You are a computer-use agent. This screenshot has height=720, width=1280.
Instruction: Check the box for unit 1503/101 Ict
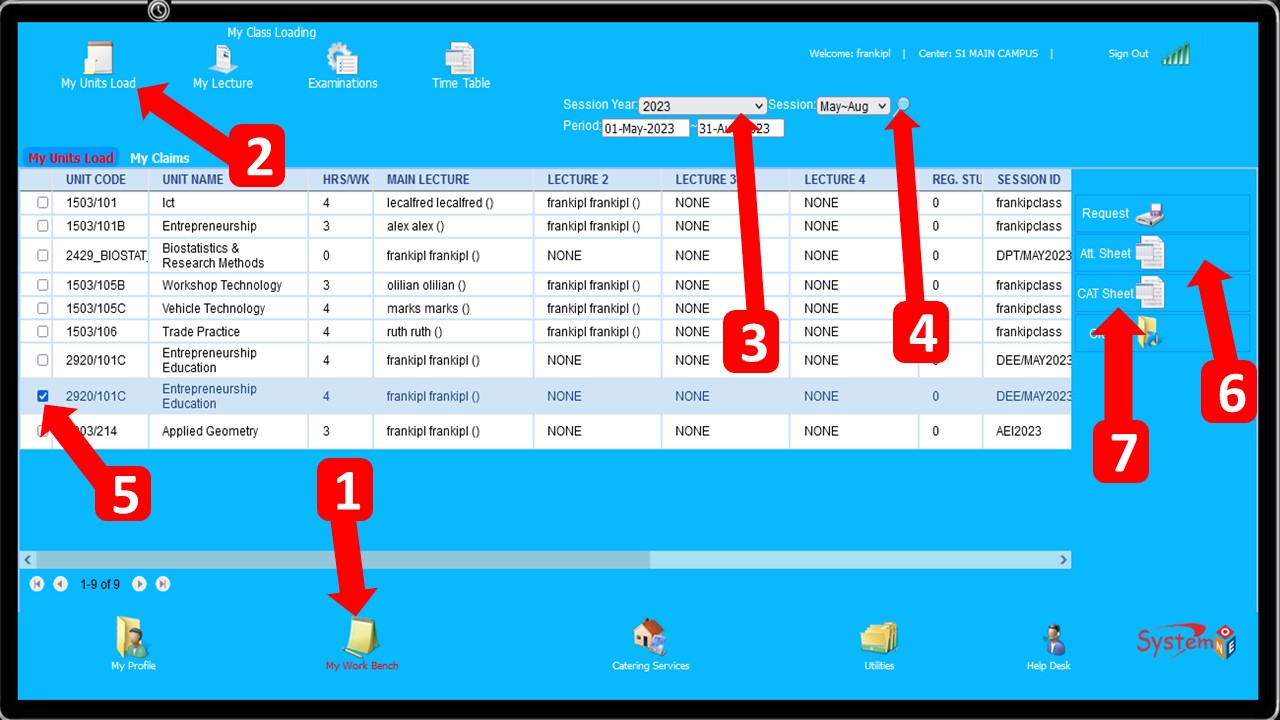tap(42, 203)
